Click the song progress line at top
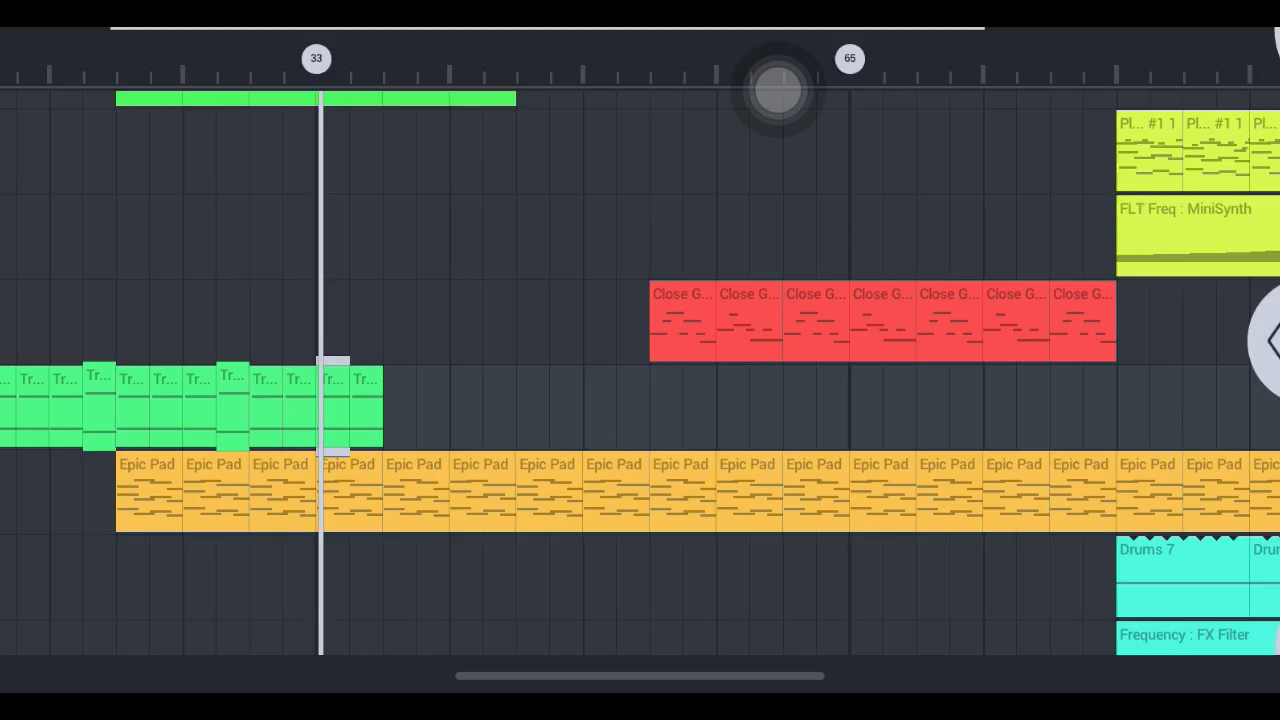 547,28
